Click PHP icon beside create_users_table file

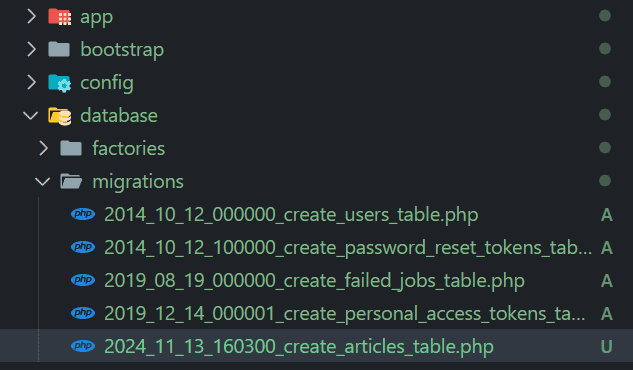pyautogui.click(x=83, y=214)
